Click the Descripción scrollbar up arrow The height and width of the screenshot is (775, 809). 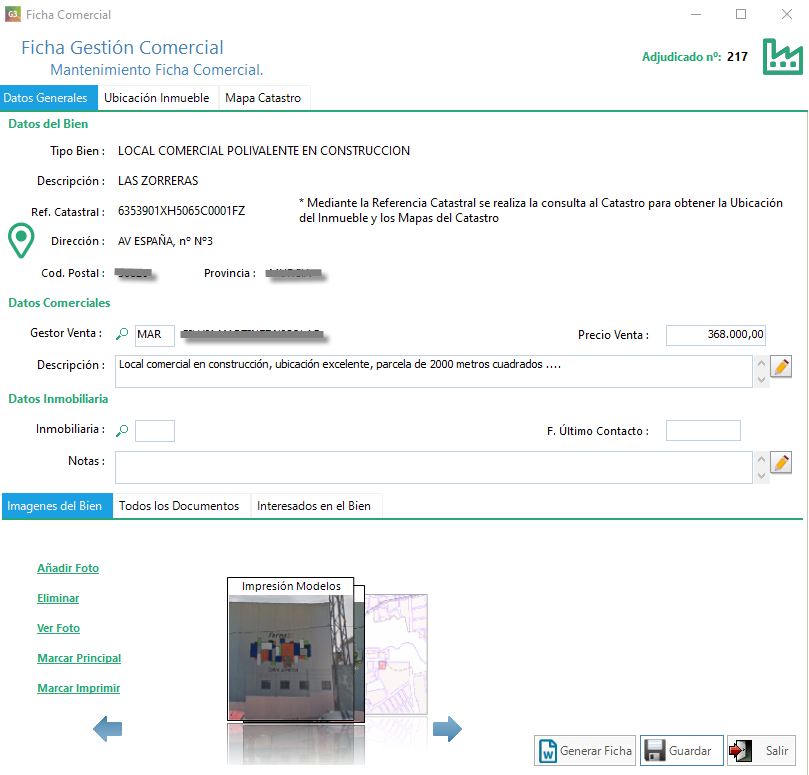click(761, 363)
